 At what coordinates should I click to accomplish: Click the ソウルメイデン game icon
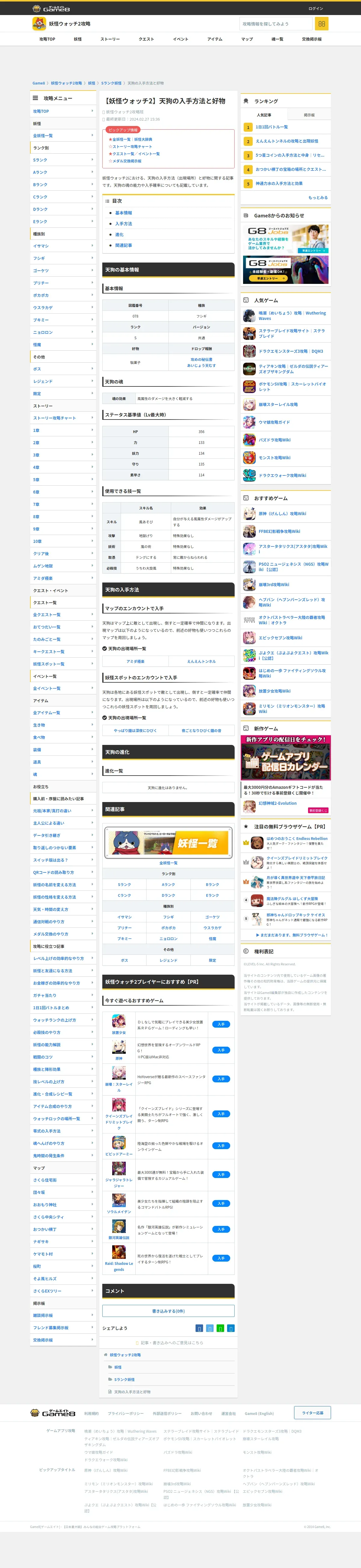(119, 1200)
